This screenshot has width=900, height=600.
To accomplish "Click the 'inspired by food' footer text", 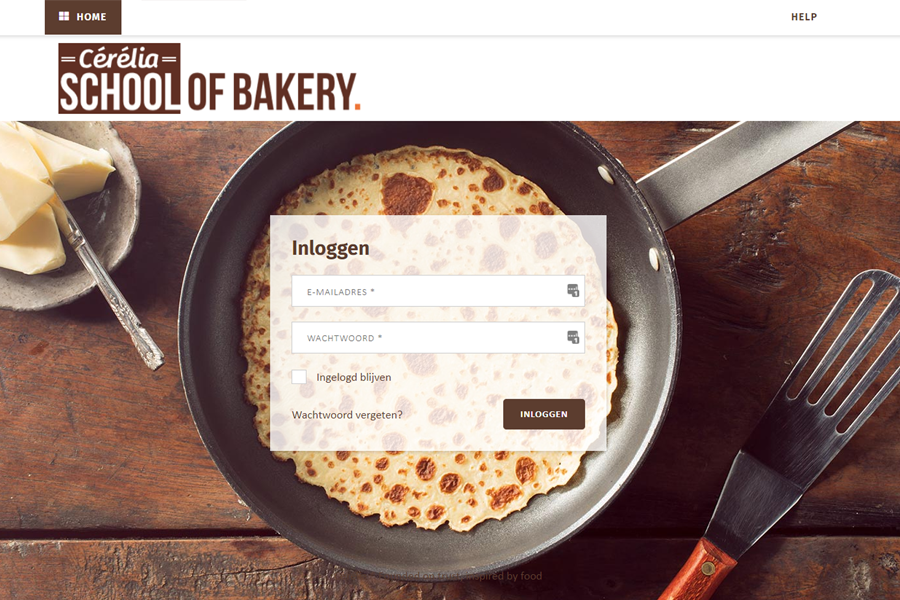I will point(503,575).
